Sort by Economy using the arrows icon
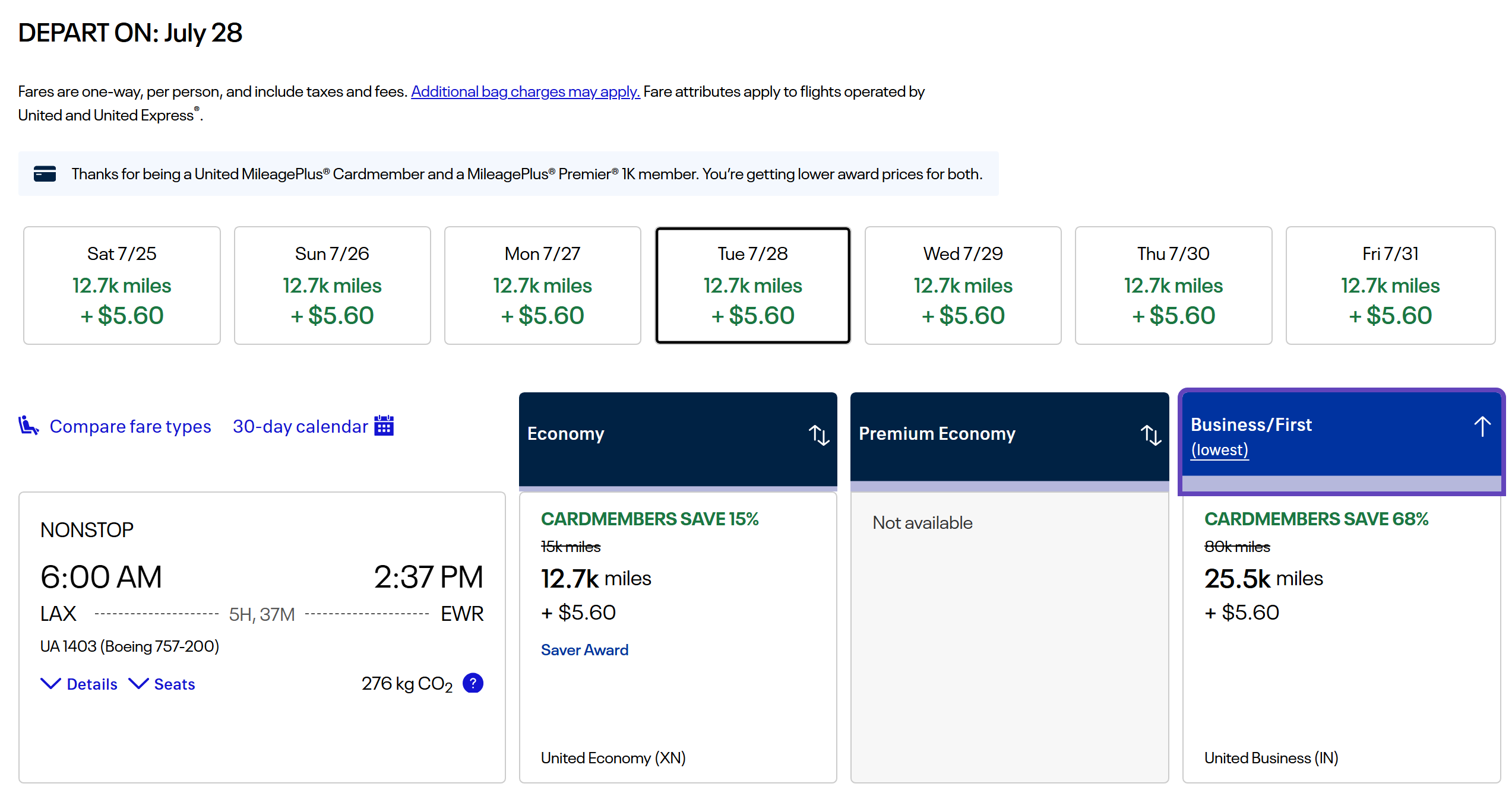1512x790 pixels. [819, 434]
